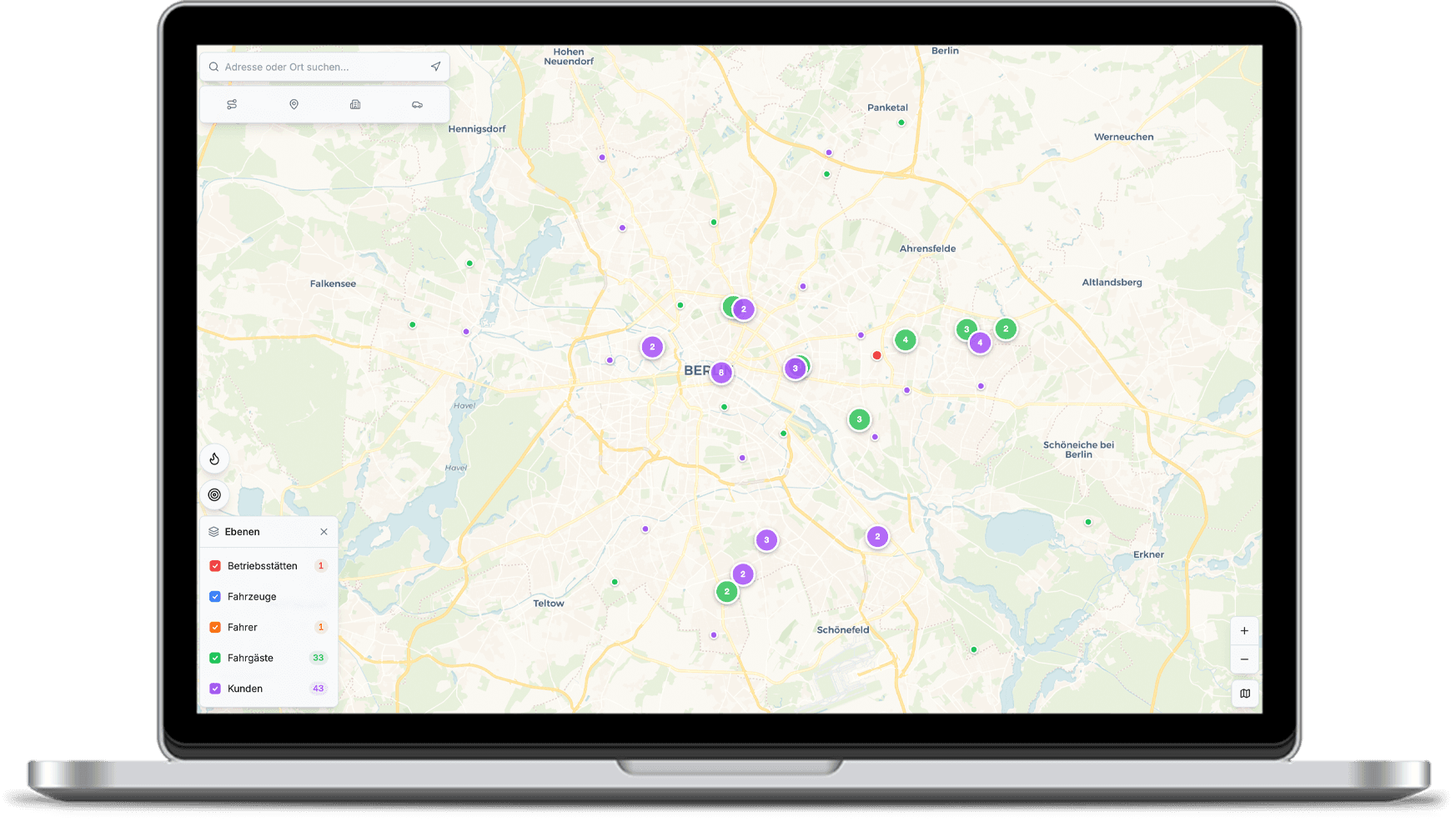Disable the Fahrzeuge layer checkbox
This screenshot has height=822, width=1456.
pos(215,597)
